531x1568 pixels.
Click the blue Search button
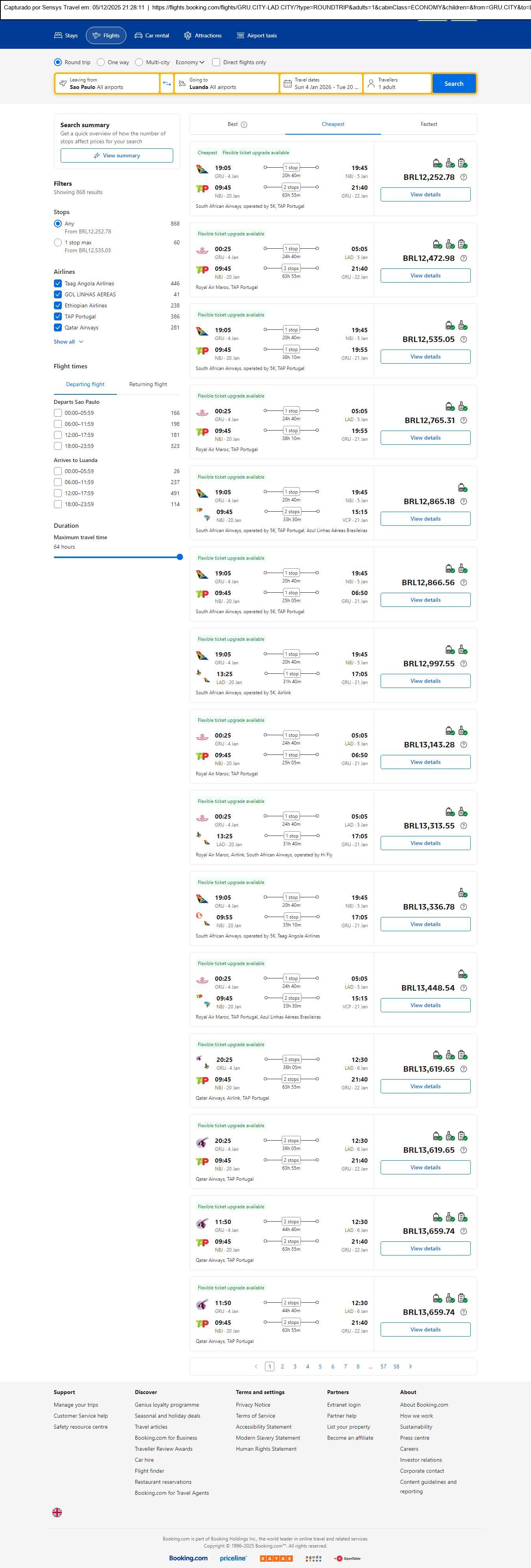point(454,83)
